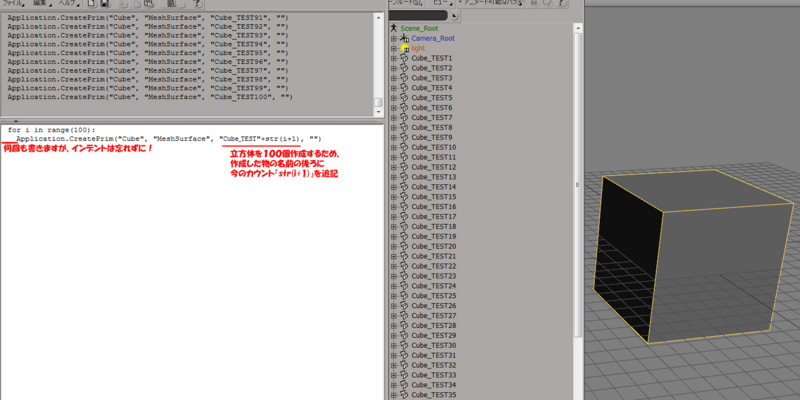Click the explorer refresh icon
The image size is (800, 400).
[547, 3]
